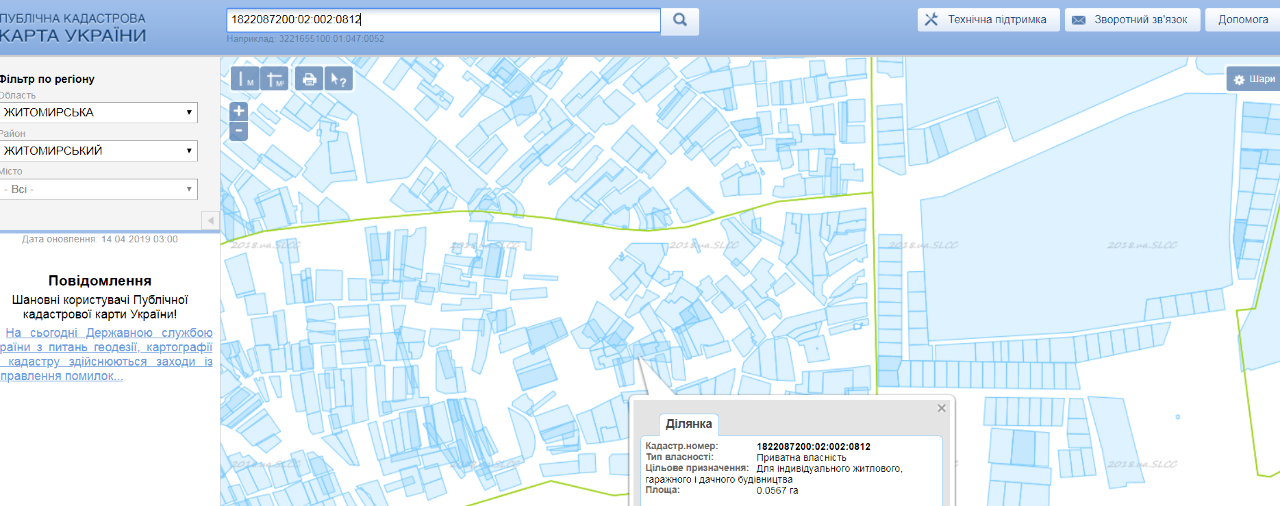
Task: Collapse the left filter sidebar
Action: 210,220
